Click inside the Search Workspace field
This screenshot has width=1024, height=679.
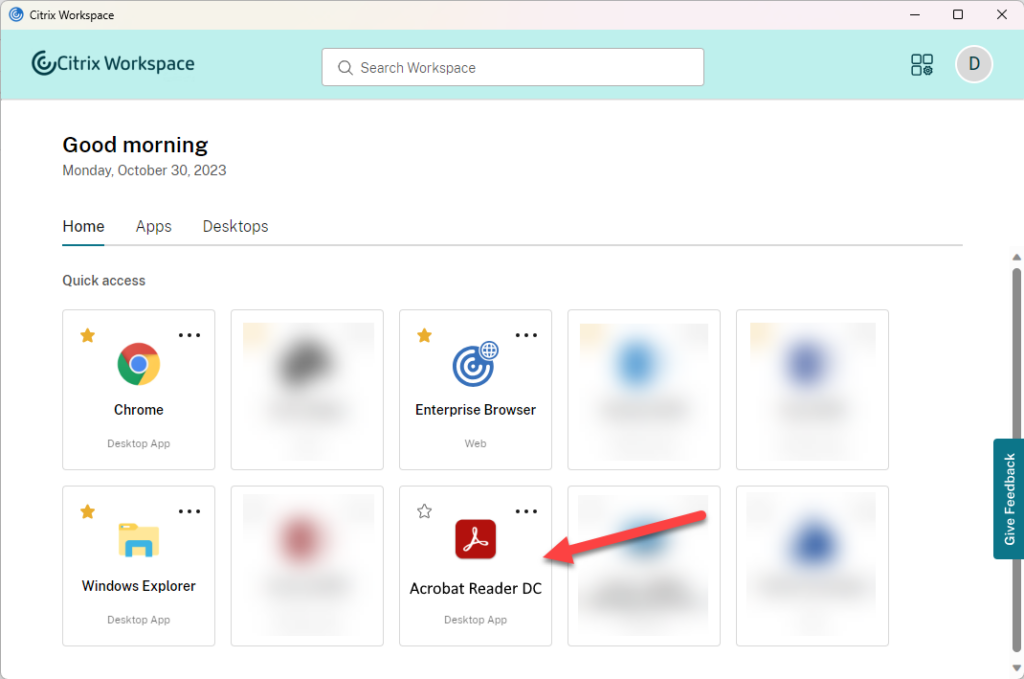click(x=500, y=67)
